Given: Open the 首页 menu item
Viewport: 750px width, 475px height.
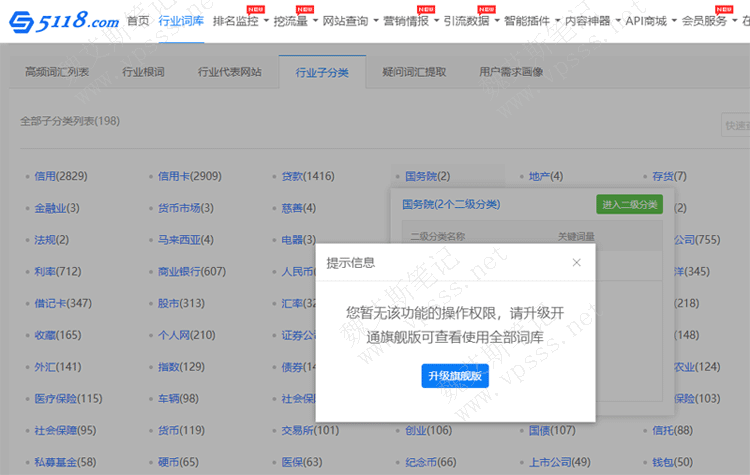Looking at the screenshot, I should coord(138,20).
